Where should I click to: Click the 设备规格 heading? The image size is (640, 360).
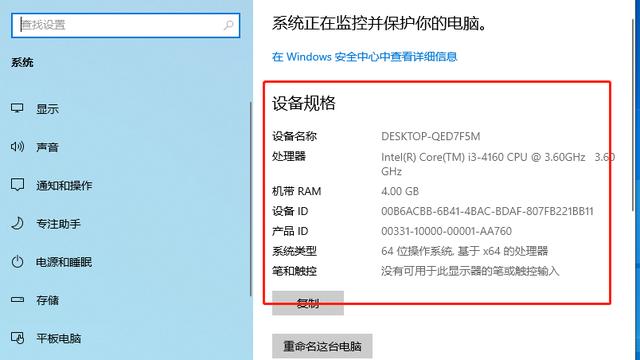304,103
